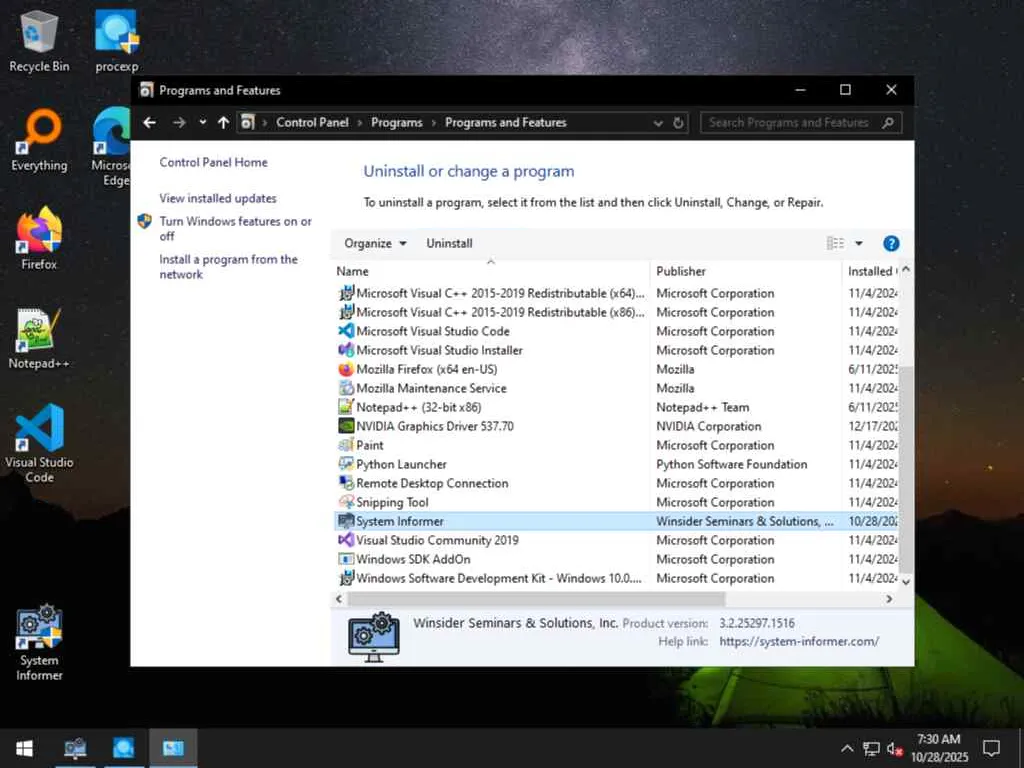Refresh the Programs and Features list
The image size is (1024, 768).
pos(679,123)
